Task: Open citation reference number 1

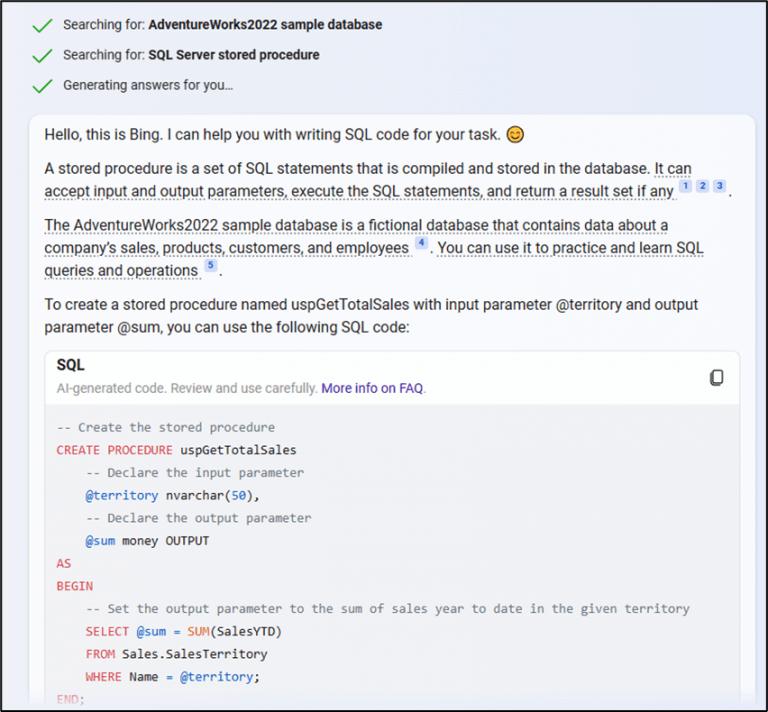Action: point(685,186)
